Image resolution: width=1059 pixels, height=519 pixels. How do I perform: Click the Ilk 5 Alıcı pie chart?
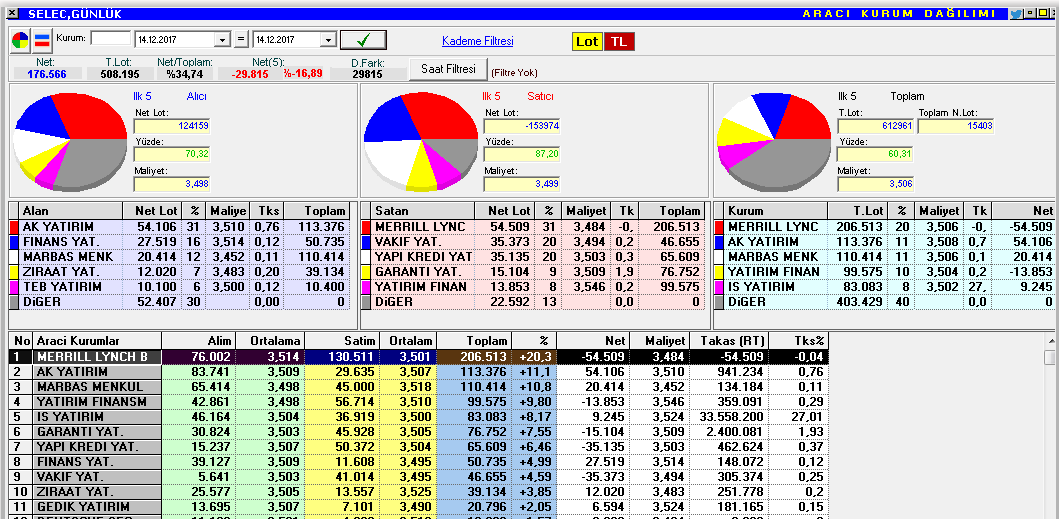point(70,141)
